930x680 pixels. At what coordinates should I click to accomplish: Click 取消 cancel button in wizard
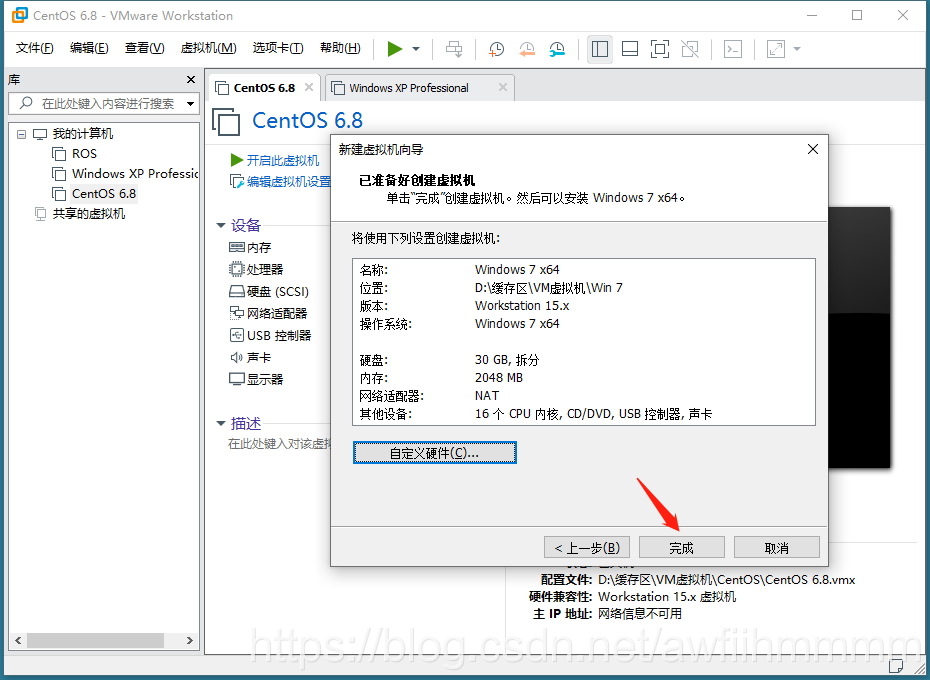pos(776,548)
